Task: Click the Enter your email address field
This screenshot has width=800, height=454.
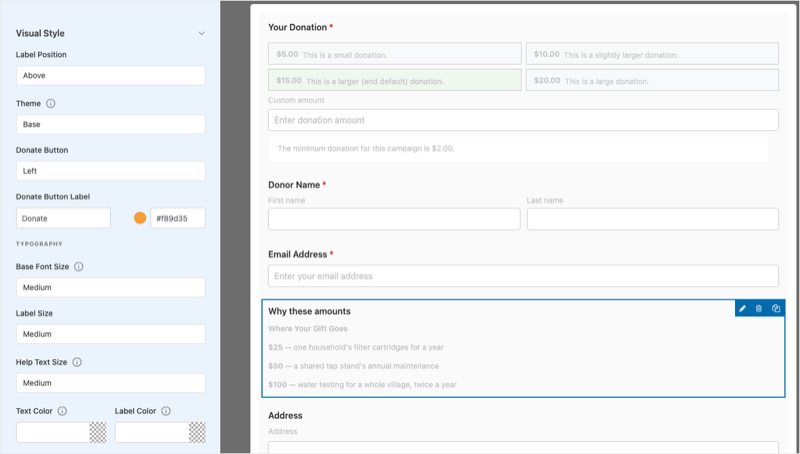Action: click(523, 276)
